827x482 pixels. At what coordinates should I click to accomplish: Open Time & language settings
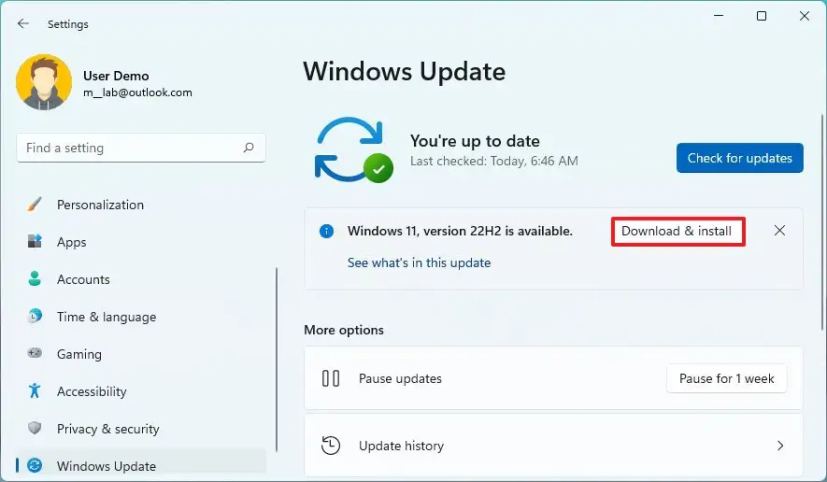click(107, 317)
